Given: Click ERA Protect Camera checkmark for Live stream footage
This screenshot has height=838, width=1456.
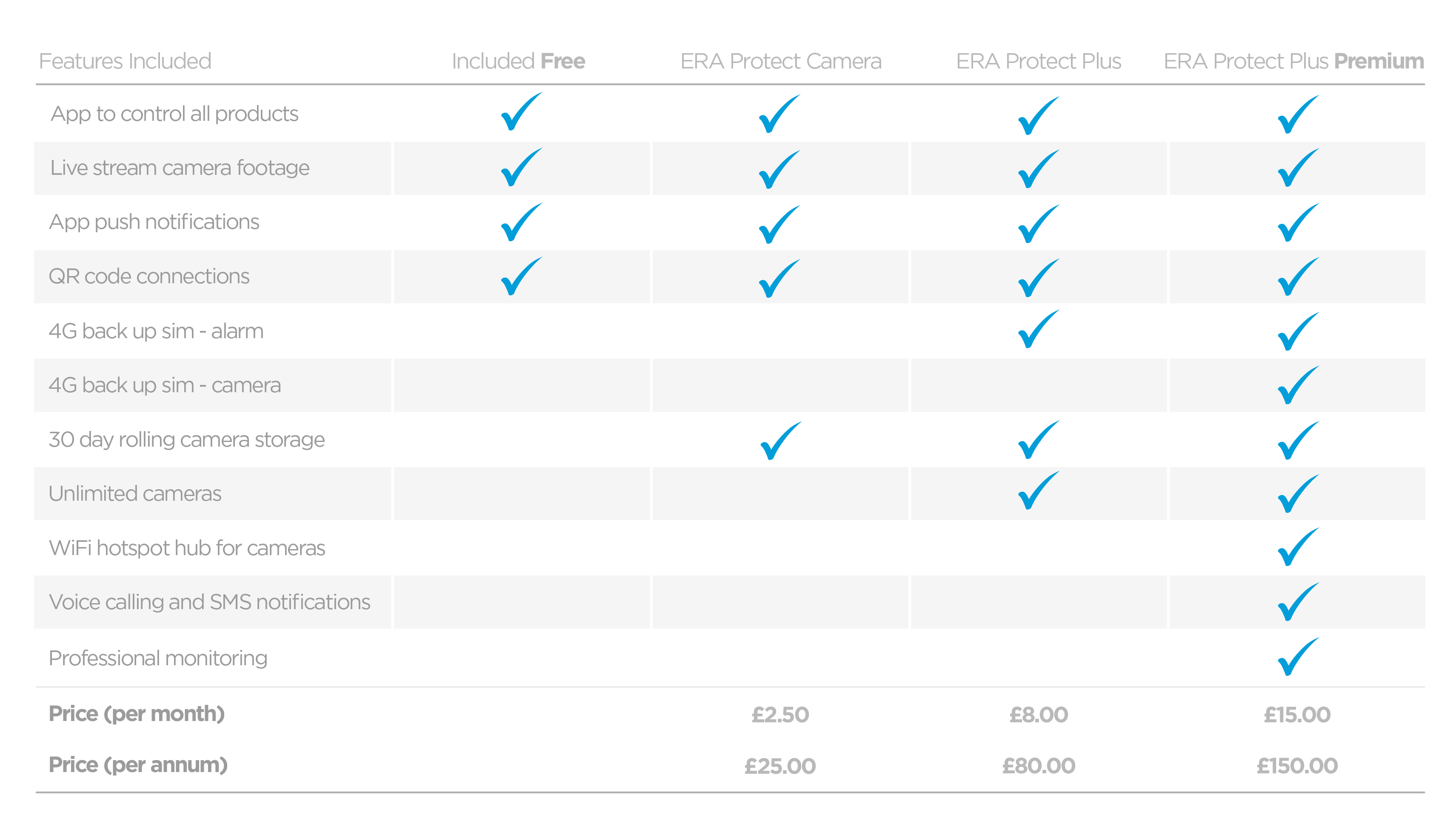Looking at the screenshot, I should (779, 170).
